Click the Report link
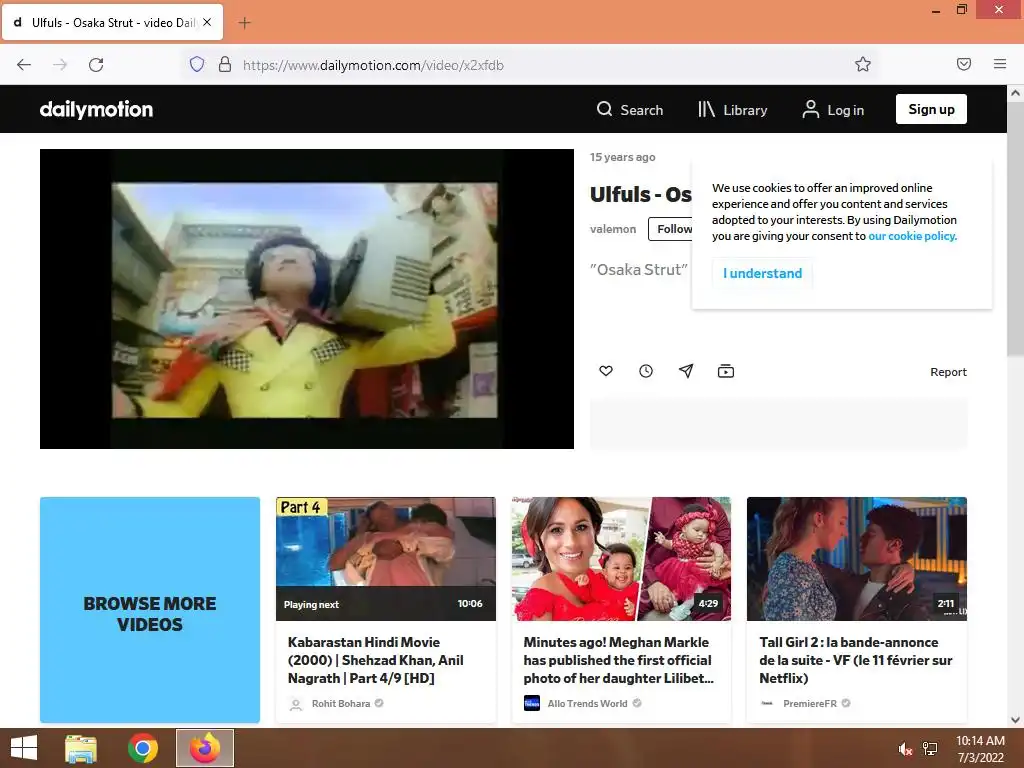The image size is (1024, 768). pos(948,372)
